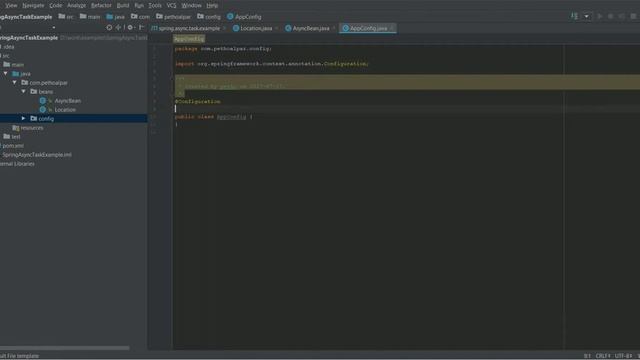Select the com.pethoalpar package
The width and height of the screenshot is (640, 360).
[x=44, y=83]
